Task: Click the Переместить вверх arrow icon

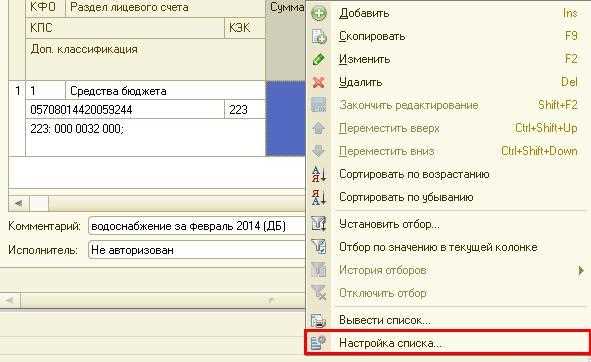Action: (319, 128)
